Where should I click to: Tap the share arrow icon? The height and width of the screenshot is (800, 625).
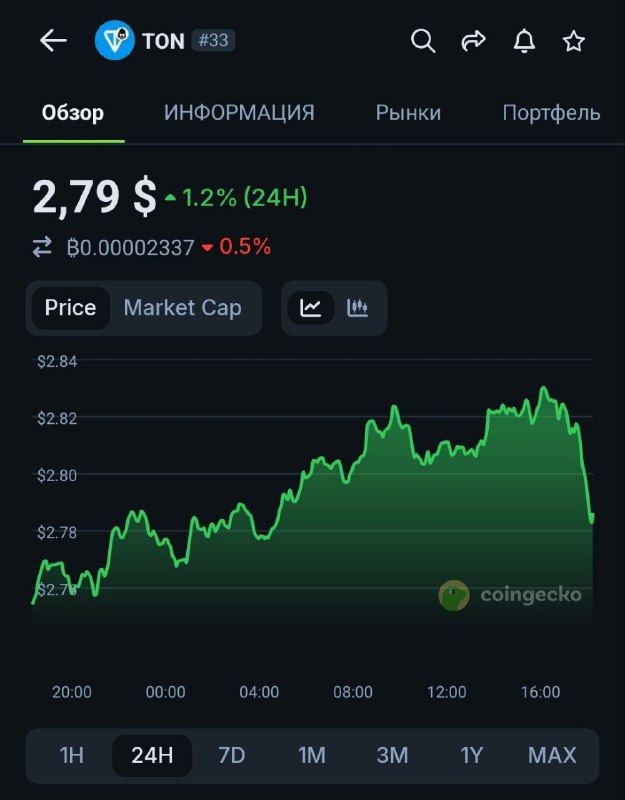(x=473, y=41)
